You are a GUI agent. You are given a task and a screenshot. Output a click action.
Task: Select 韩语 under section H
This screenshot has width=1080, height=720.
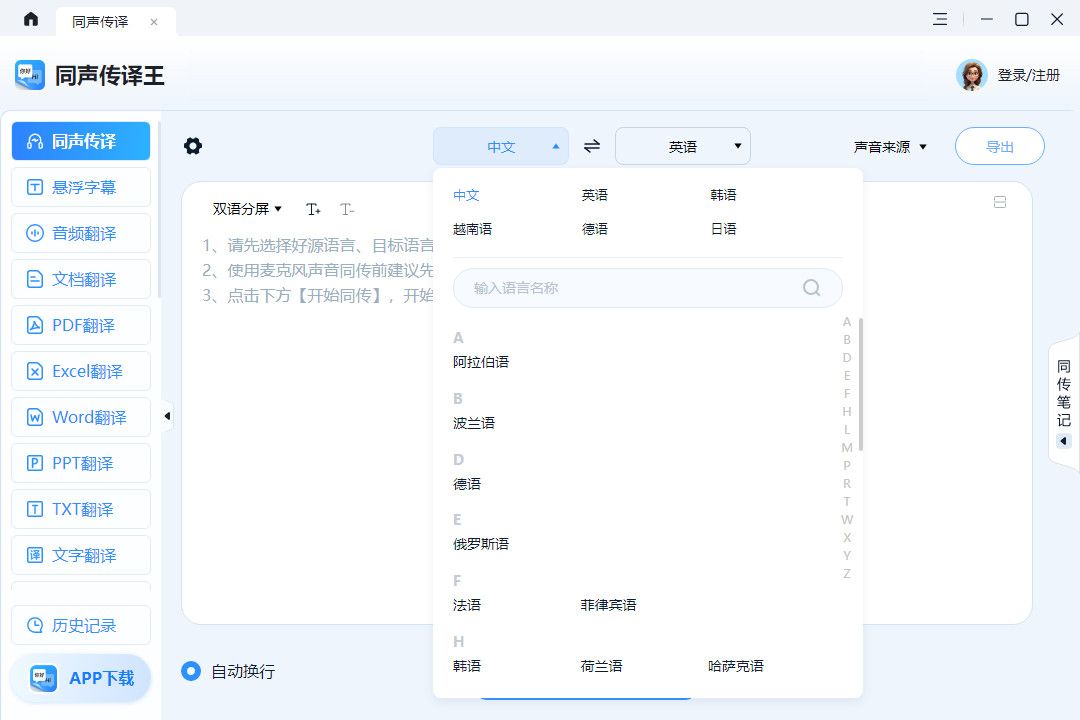pyautogui.click(x=467, y=666)
